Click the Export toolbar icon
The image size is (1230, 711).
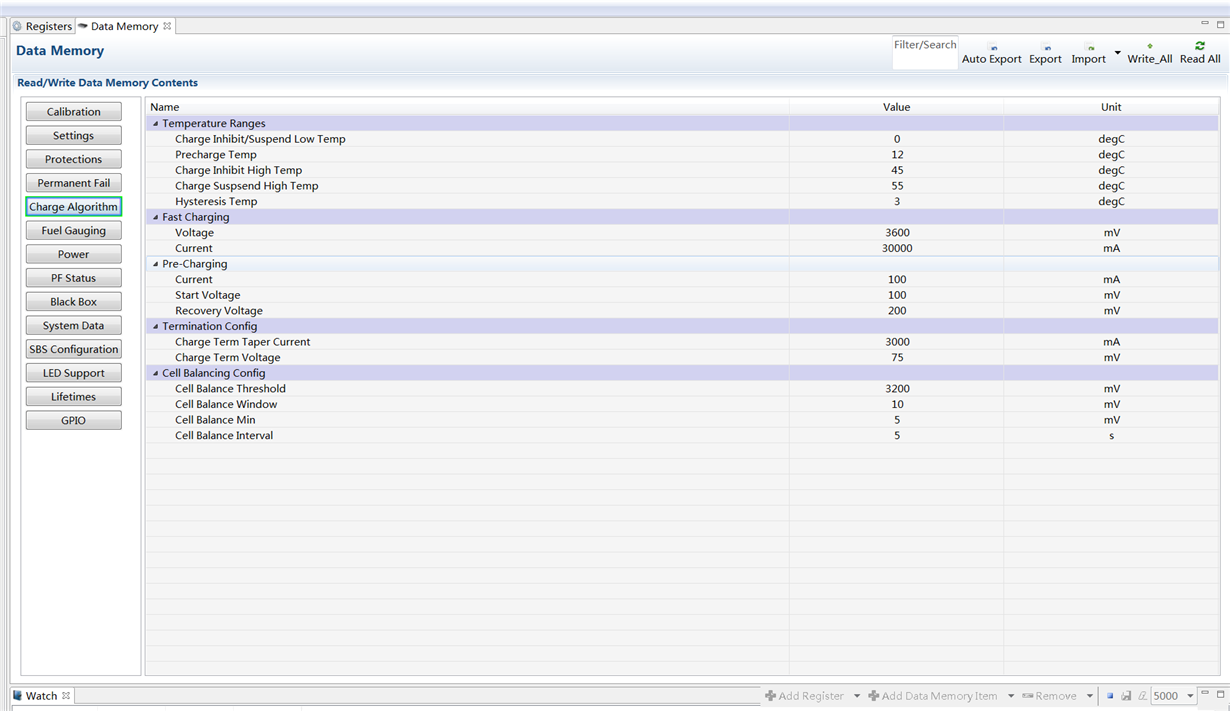(x=1046, y=47)
